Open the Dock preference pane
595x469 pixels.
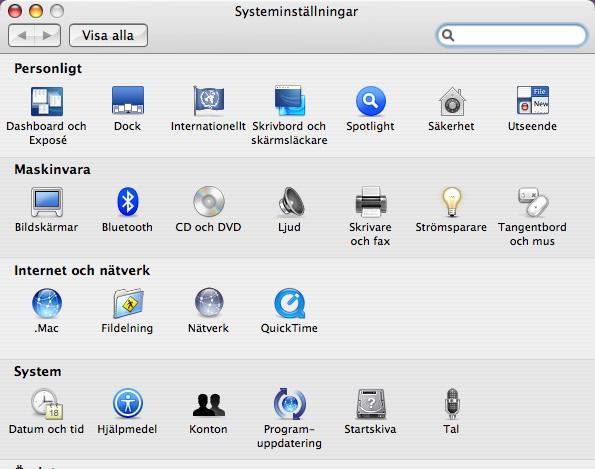(x=128, y=101)
